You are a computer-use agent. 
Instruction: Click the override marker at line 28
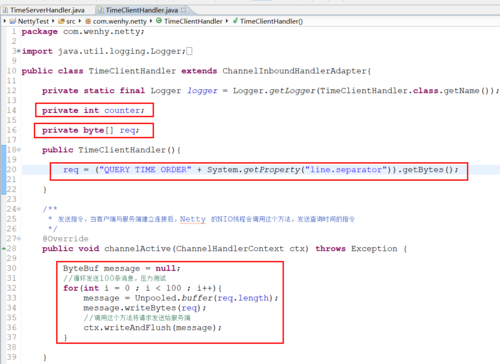click(x=4, y=248)
